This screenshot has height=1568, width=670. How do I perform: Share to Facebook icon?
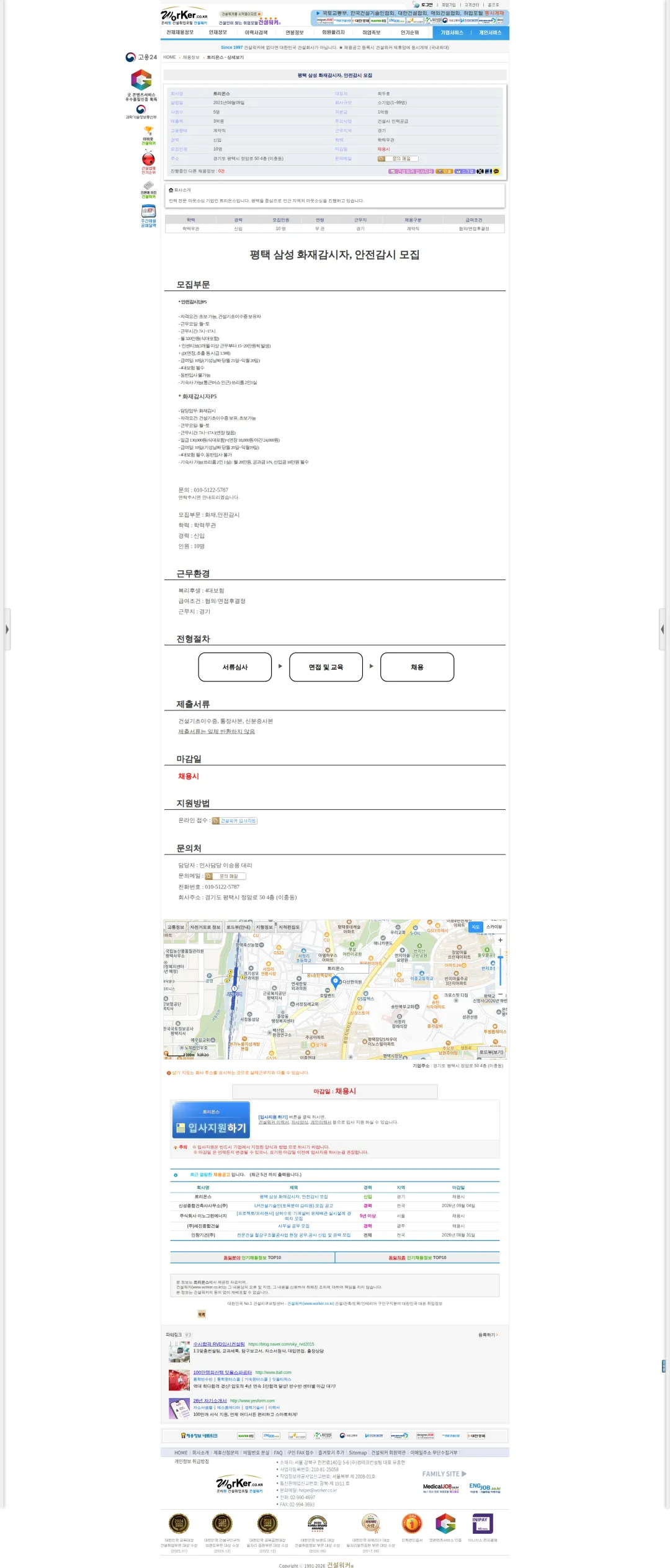(x=488, y=171)
